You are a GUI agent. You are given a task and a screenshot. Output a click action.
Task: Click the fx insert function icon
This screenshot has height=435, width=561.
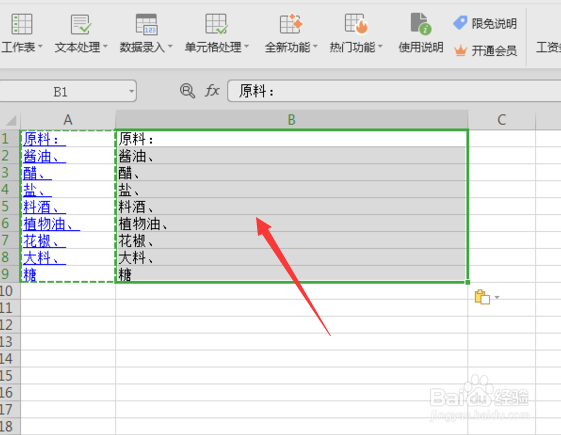coord(212,91)
